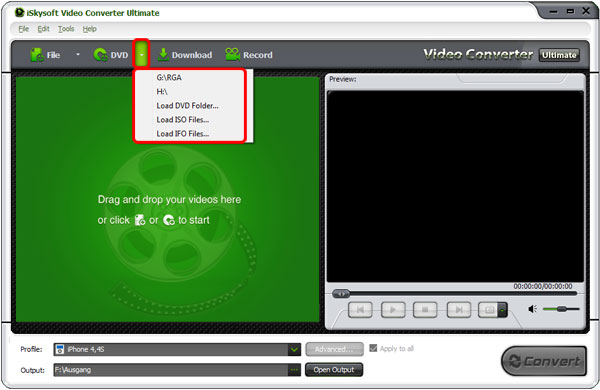Image resolution: width=600 pixels, height=390 pixels.
Task: Open the Tools menu
Action: click(66, 29)
